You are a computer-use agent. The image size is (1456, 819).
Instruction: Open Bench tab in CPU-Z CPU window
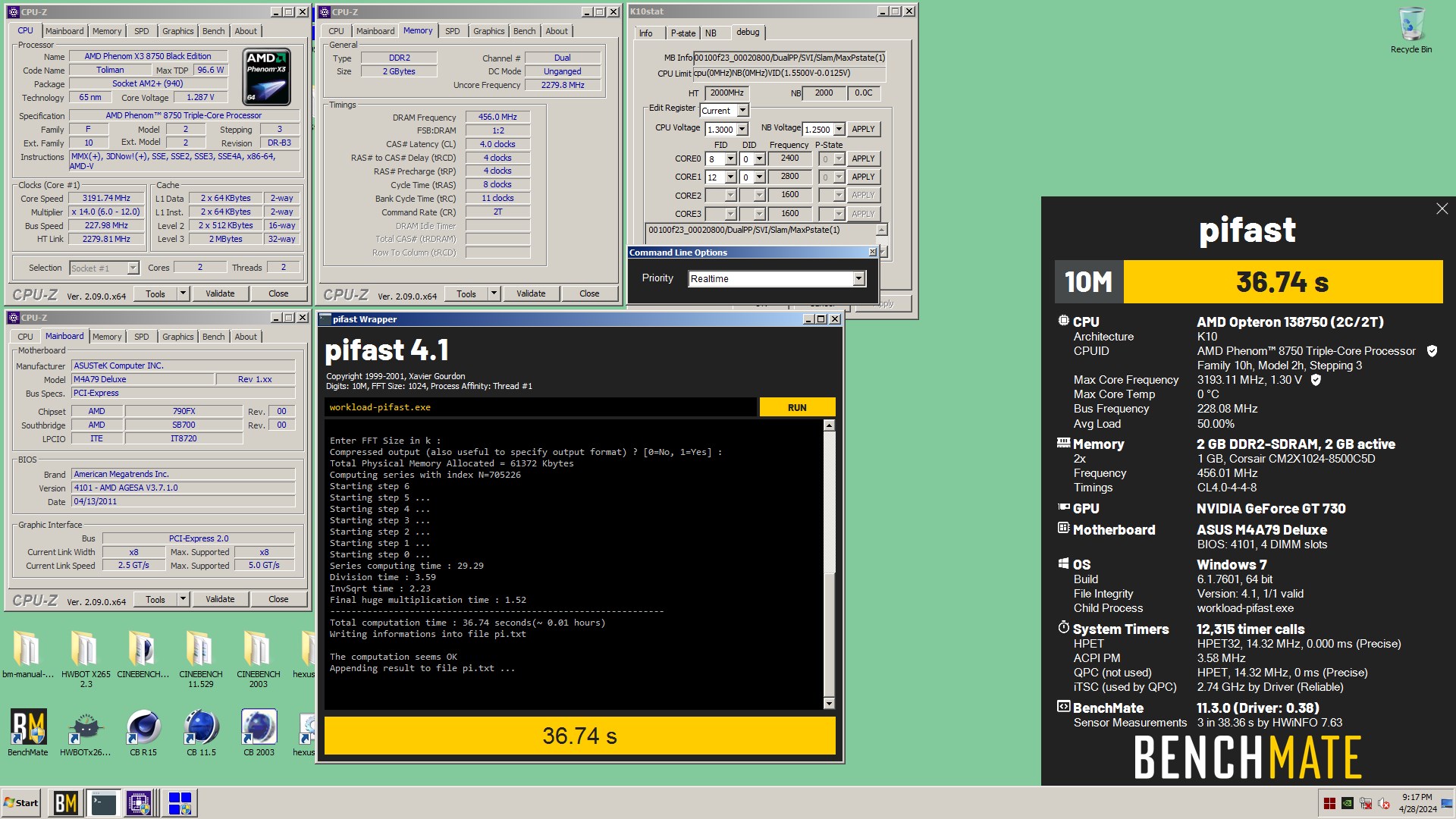coord(214,31)
